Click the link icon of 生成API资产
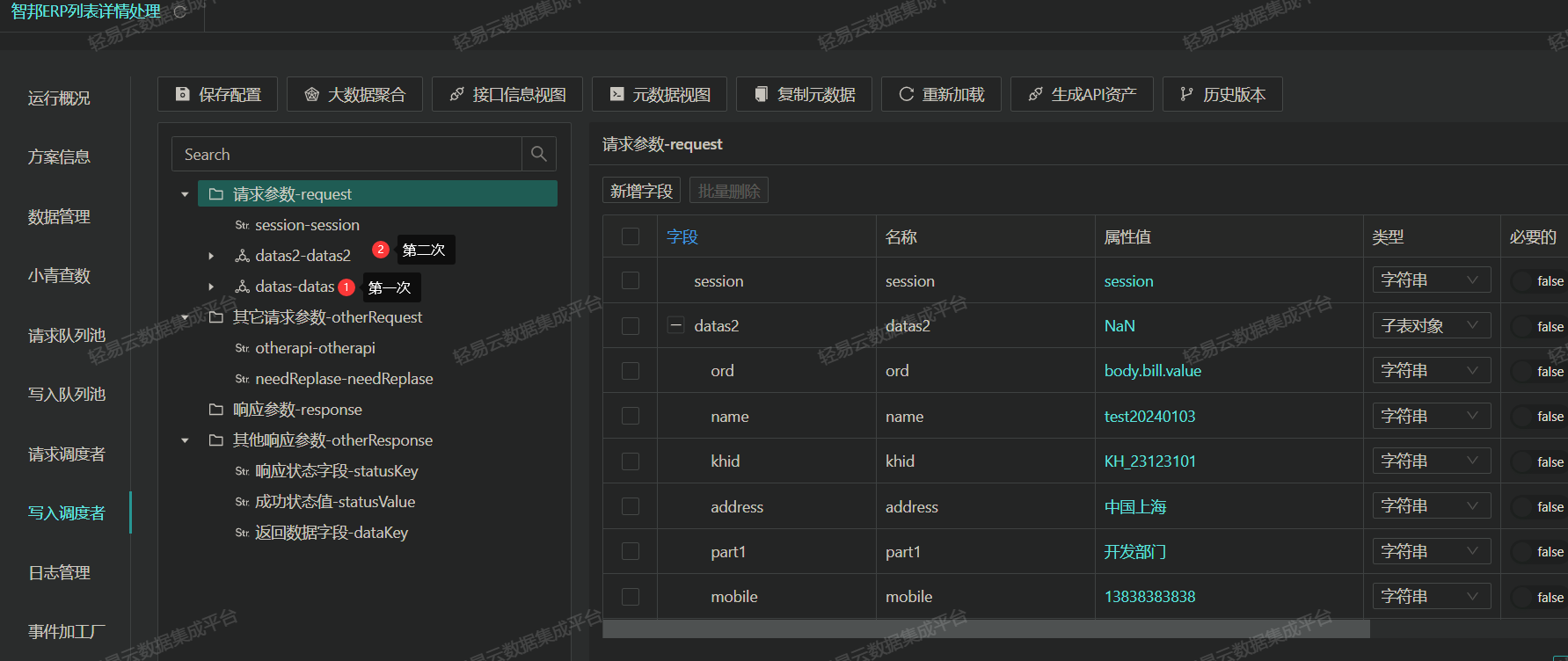The image size is (1568, 661). (x=1036, y=94)
